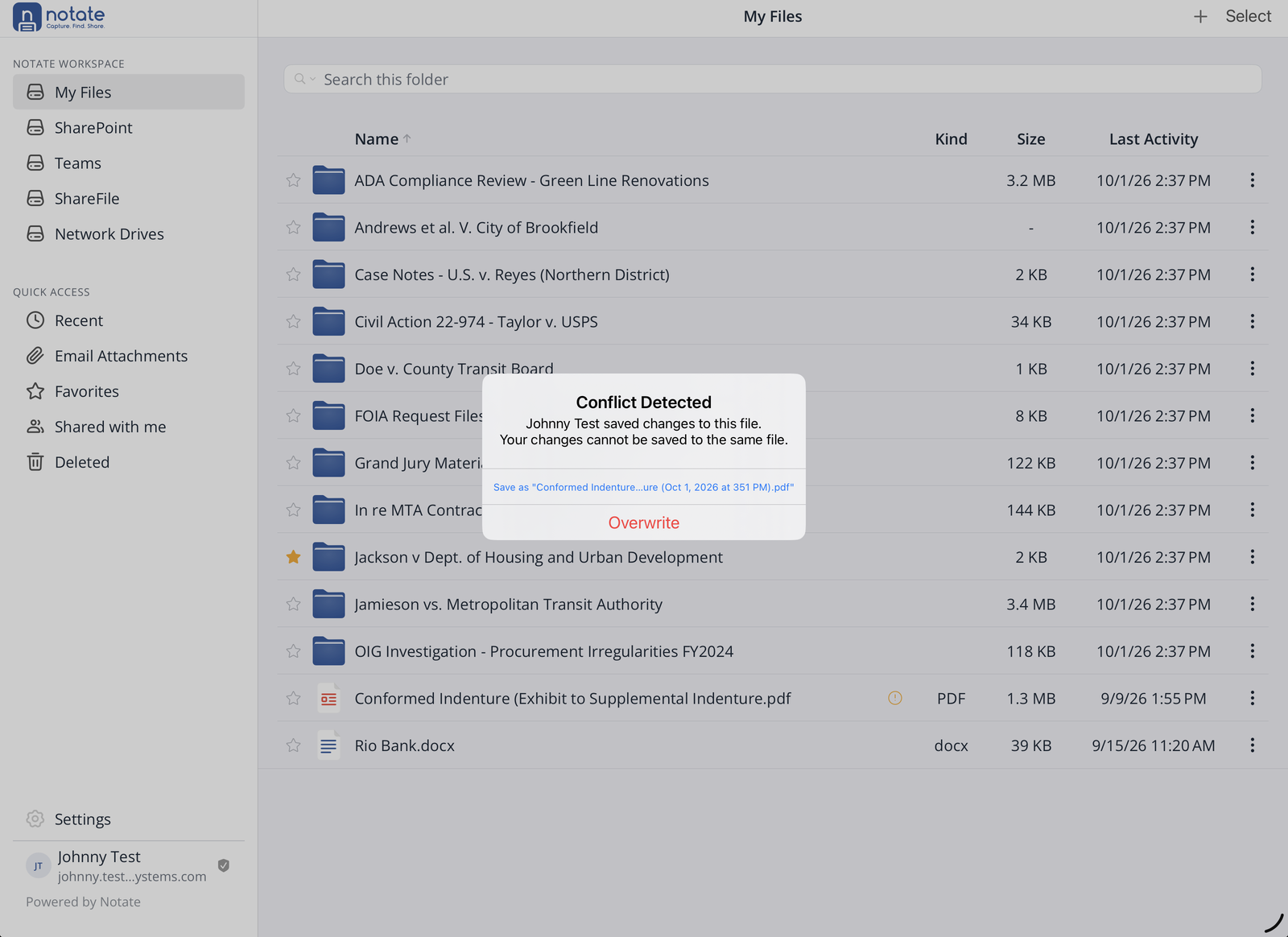
Task: Star the Conformed Indenture PDF file
Action: tap(293, 698)
